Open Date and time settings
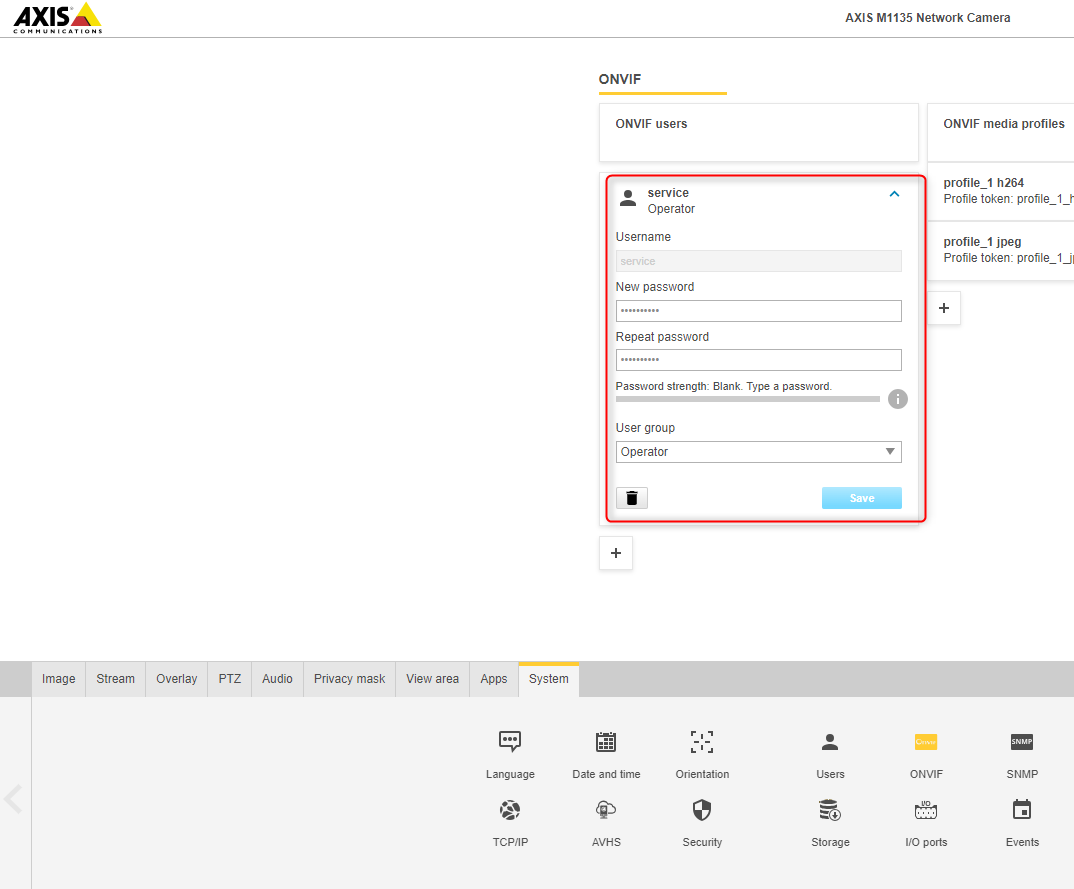 [606, 742]
